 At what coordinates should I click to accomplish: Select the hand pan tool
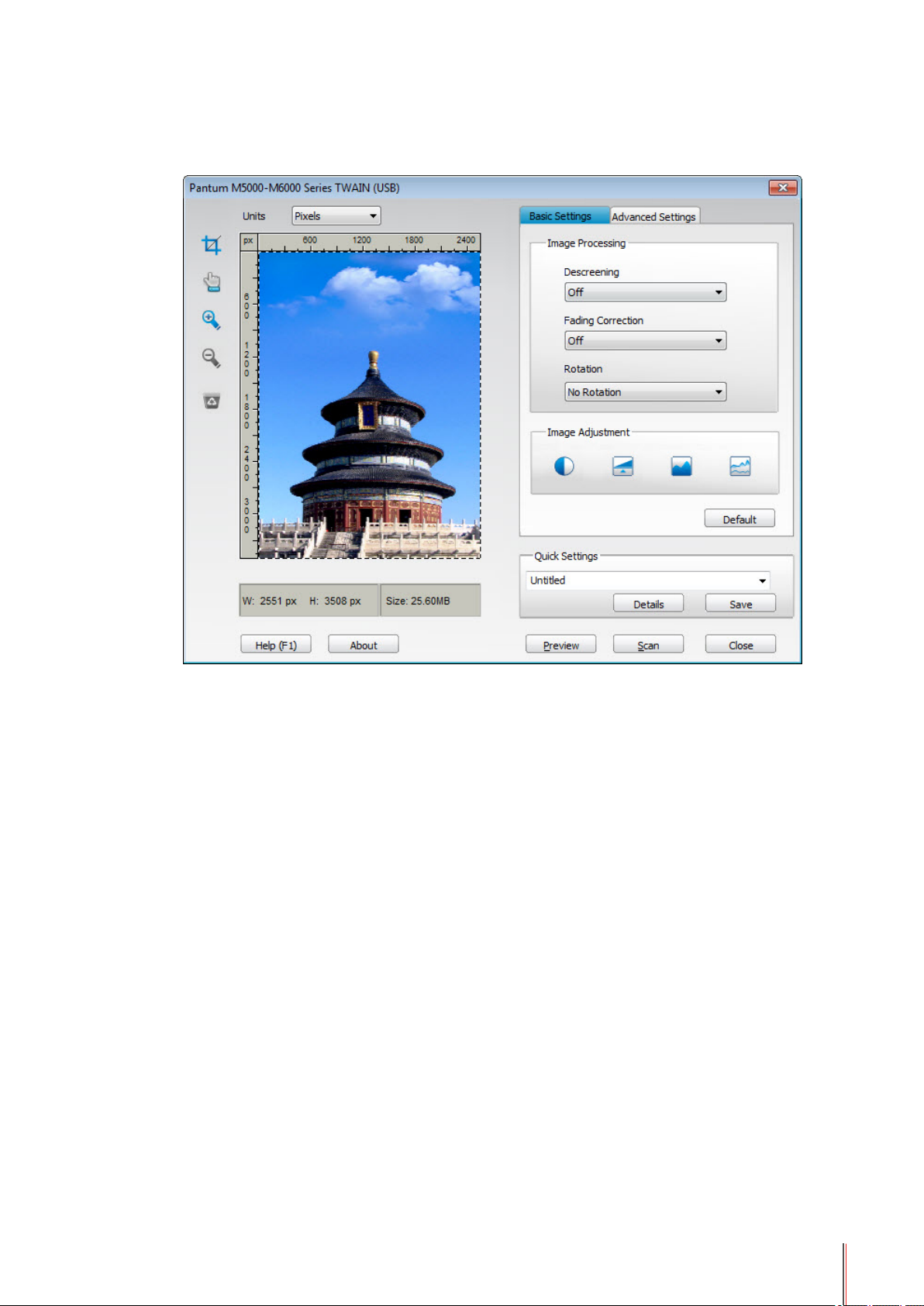[x=212, y=281]
